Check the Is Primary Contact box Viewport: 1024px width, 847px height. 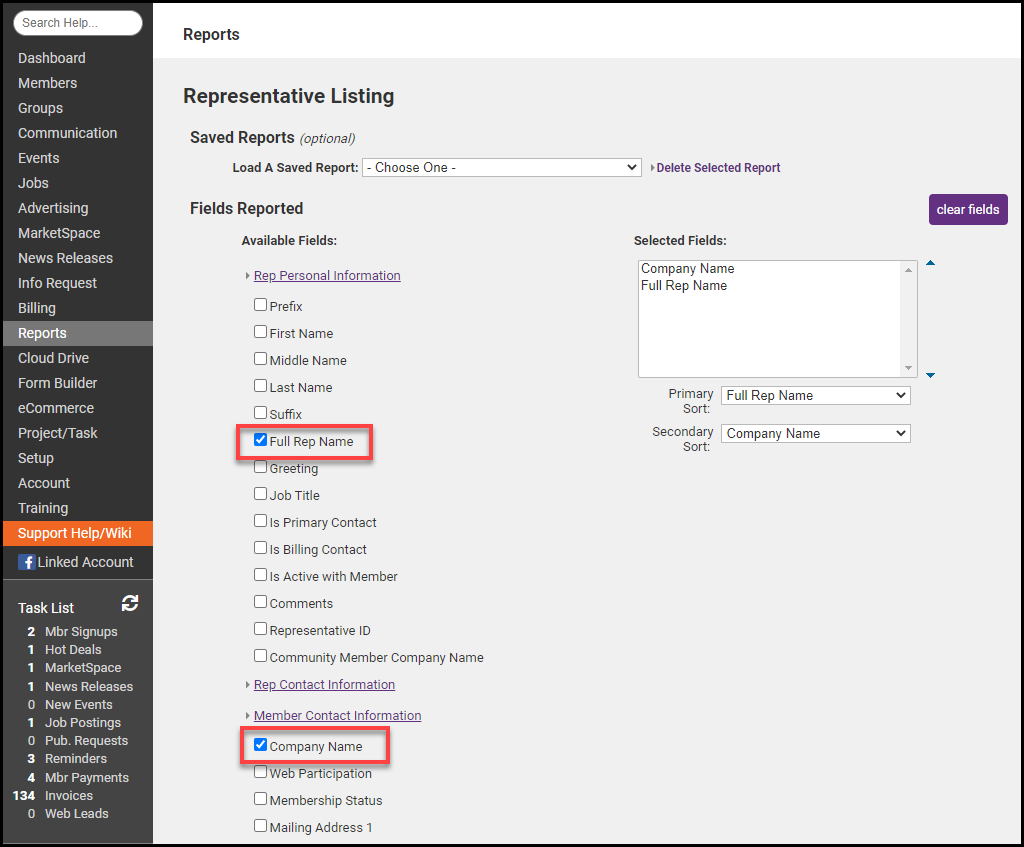(261, 521)
